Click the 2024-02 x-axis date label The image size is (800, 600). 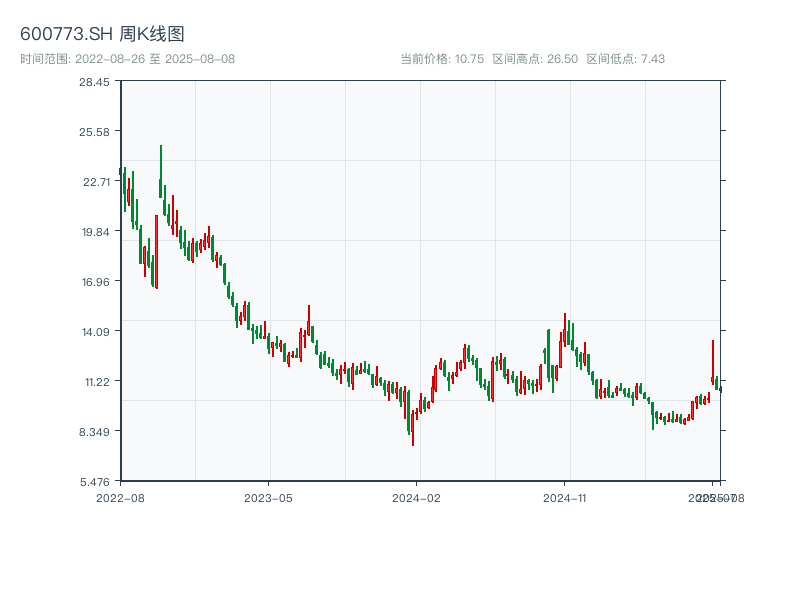point(417,497)
